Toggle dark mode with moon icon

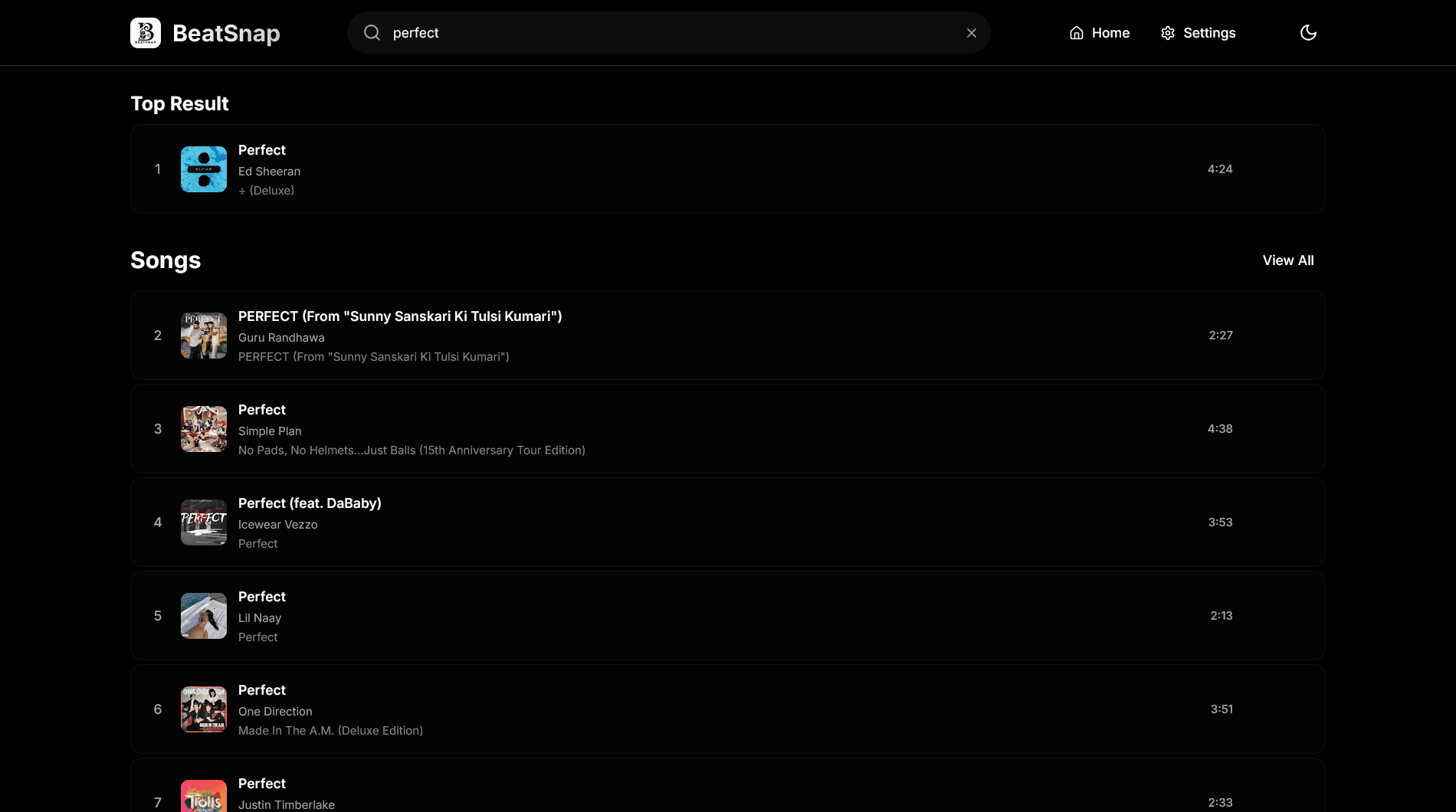point(1308,33)
